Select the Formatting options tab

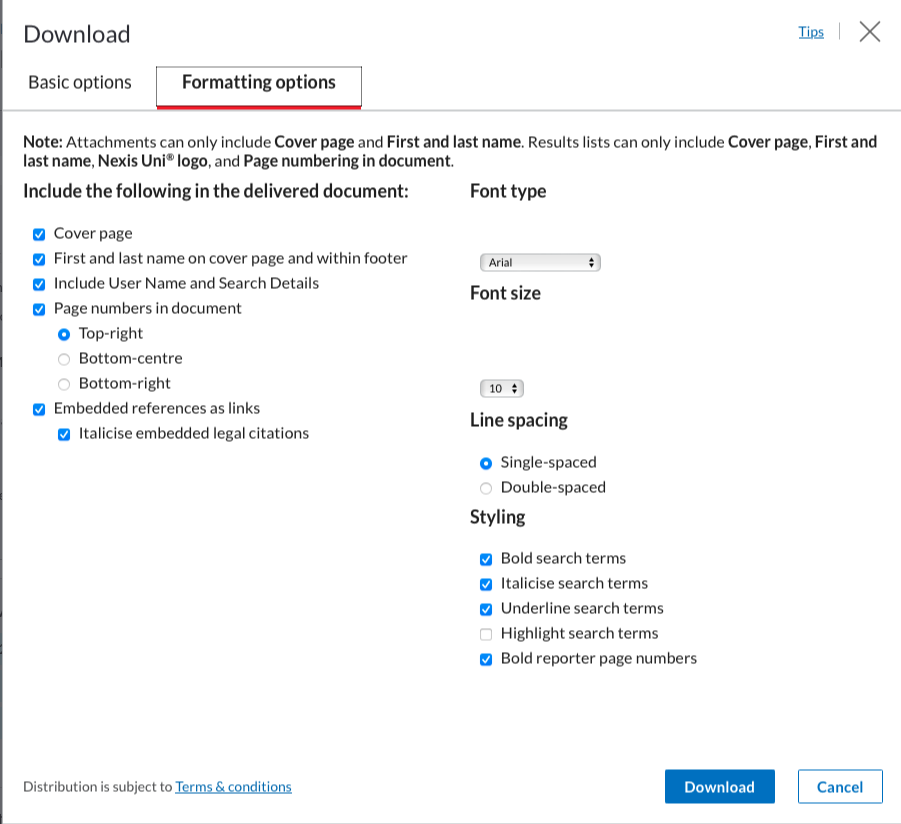coord(259,83)
